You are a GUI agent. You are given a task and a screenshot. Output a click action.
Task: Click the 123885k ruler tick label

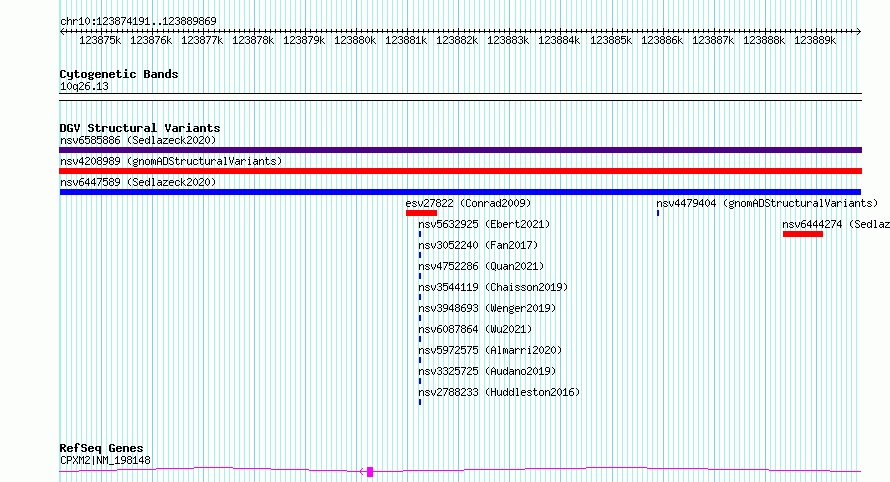(611, 40)
